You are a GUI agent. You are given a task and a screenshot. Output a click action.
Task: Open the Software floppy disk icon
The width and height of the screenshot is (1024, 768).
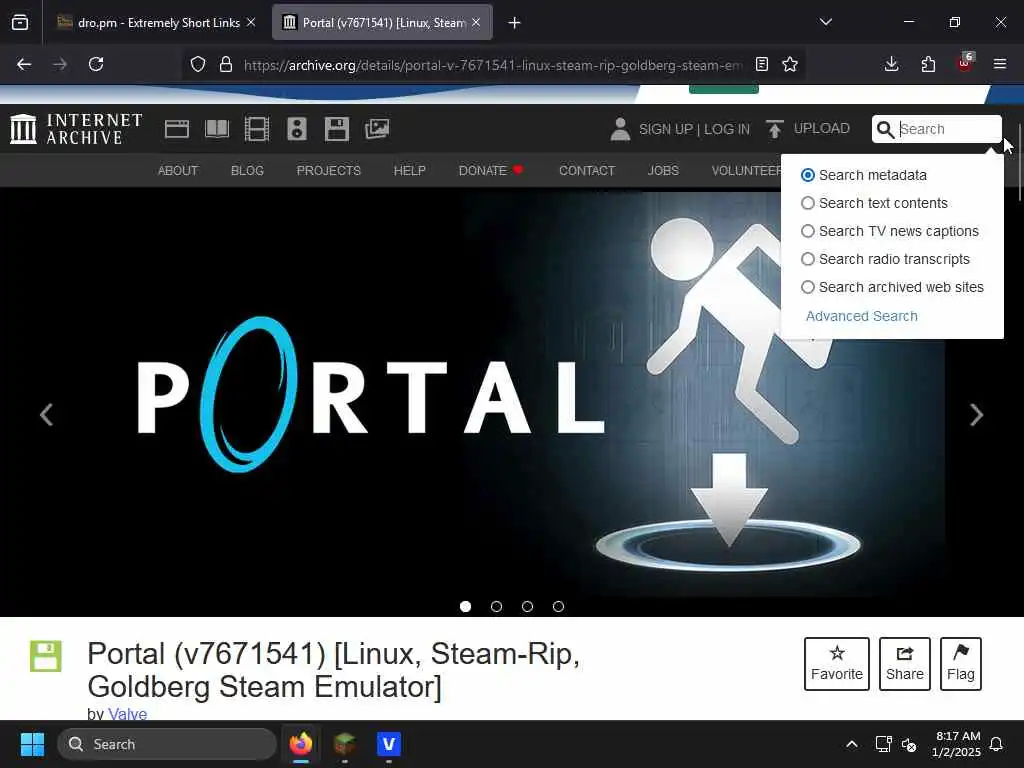pos(337,129)
